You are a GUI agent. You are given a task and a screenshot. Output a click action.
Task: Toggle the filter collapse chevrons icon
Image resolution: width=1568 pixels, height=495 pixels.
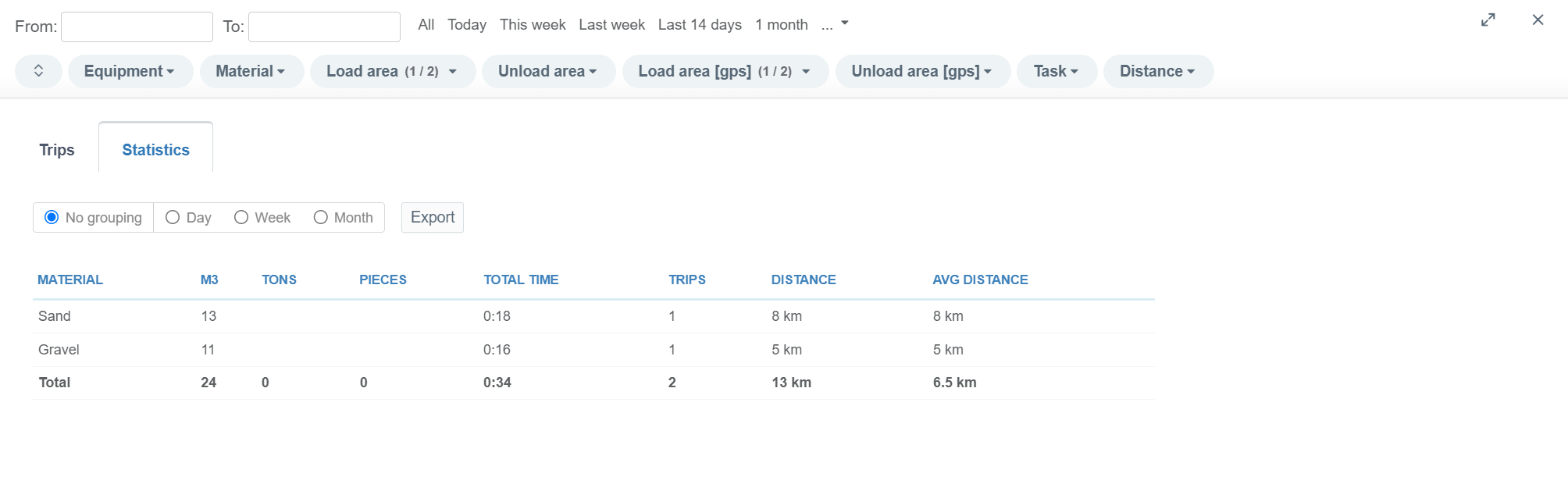(x=38, y=71)
